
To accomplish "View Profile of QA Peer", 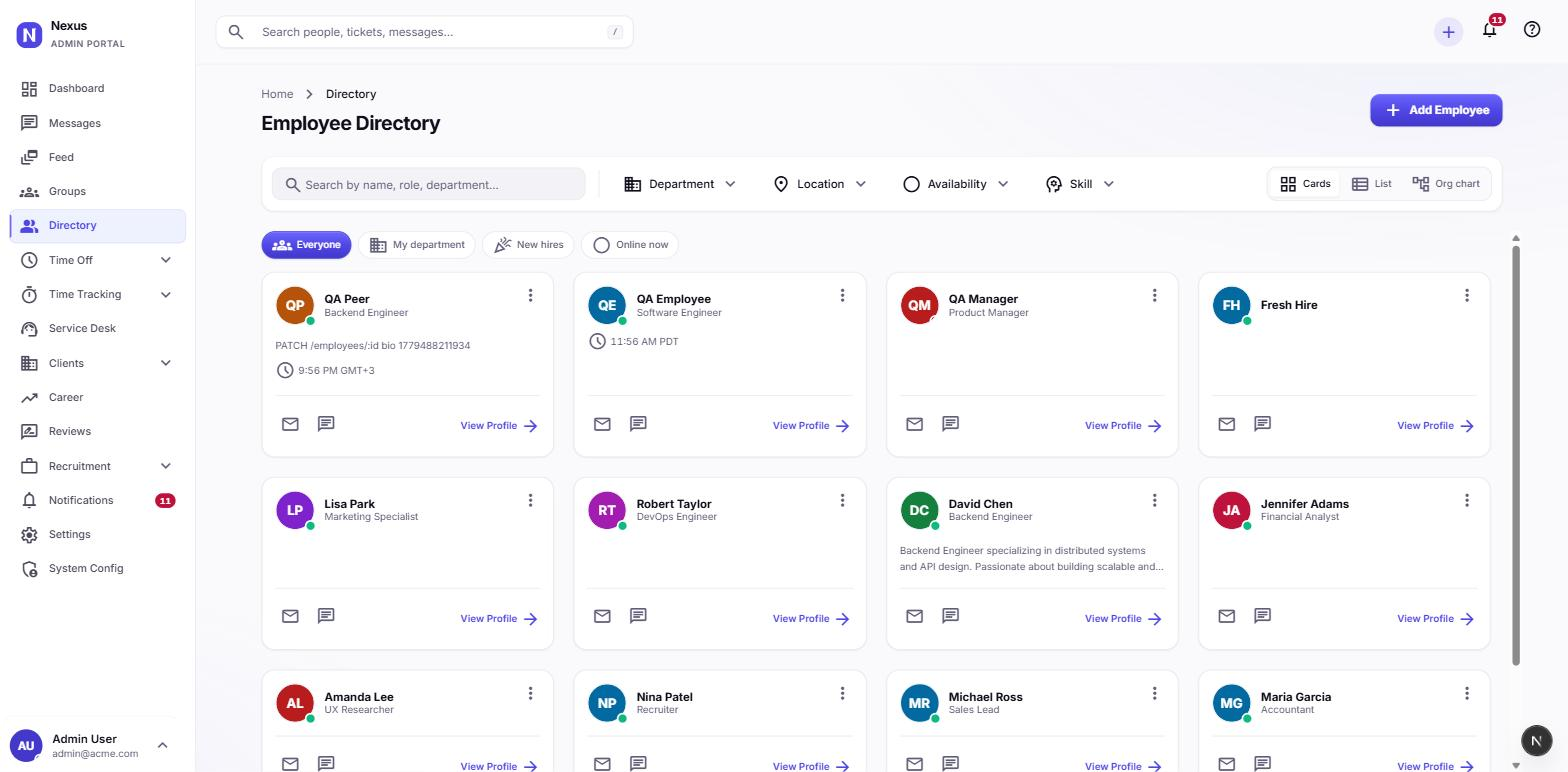I will [x=499, y=426].
